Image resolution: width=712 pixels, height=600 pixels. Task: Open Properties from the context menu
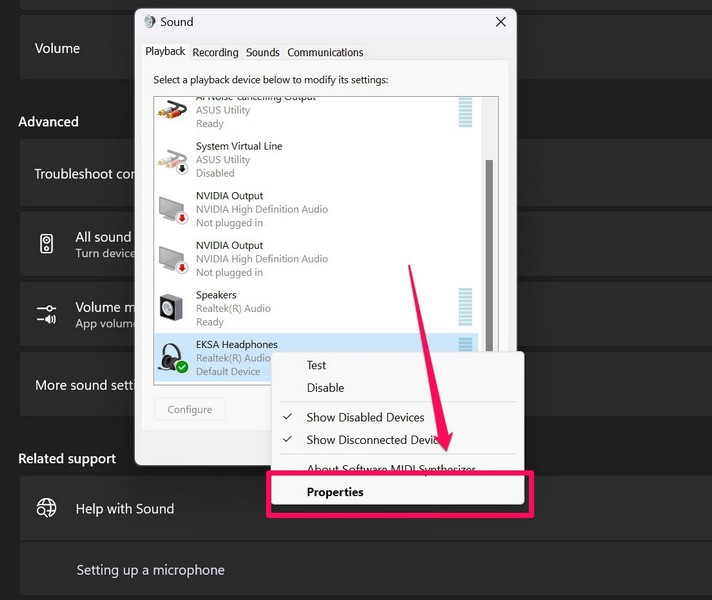tap(335, 492)
